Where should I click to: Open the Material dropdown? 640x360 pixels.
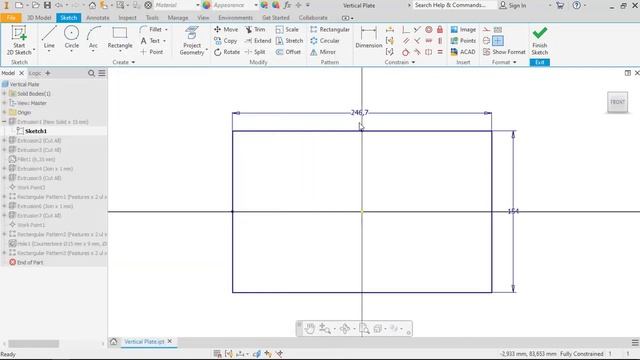coord(198,5)
